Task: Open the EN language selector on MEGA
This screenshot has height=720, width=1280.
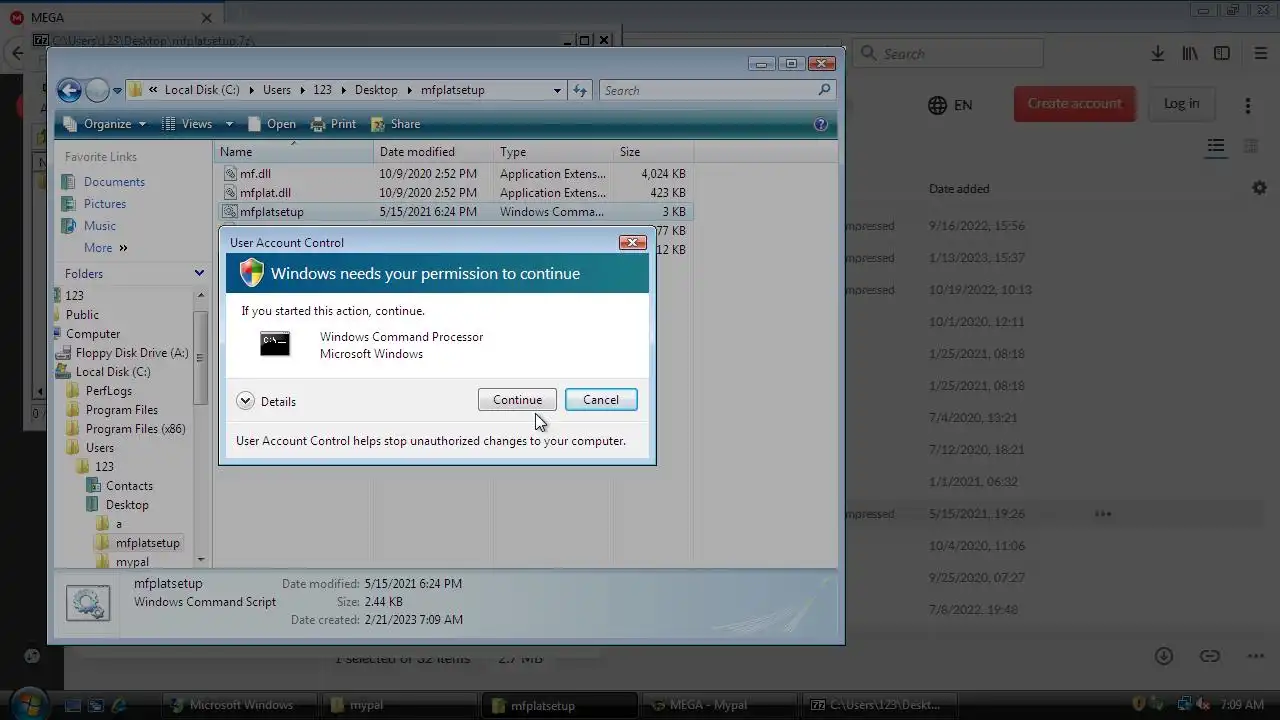Action: pyautogui.click(x=950, y=105)
